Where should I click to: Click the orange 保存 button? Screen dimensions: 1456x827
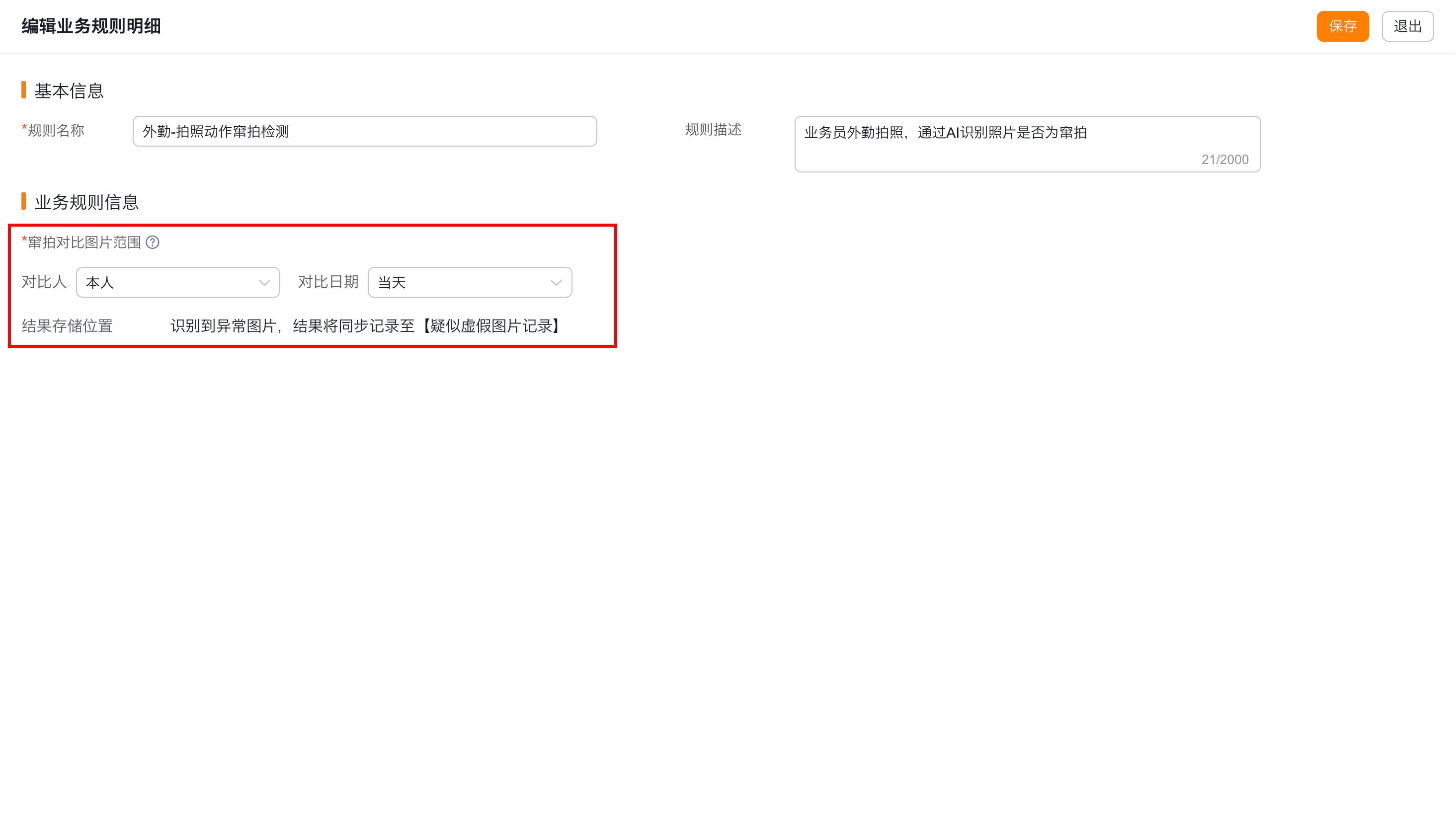tap(1342, 26)
